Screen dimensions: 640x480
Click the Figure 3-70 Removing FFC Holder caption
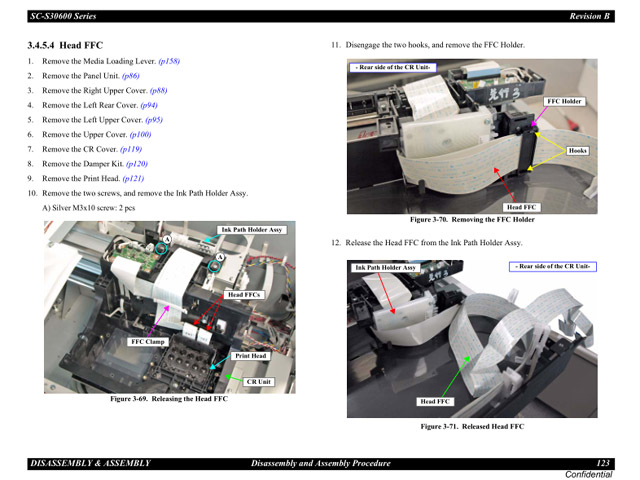tap(472, 220)
